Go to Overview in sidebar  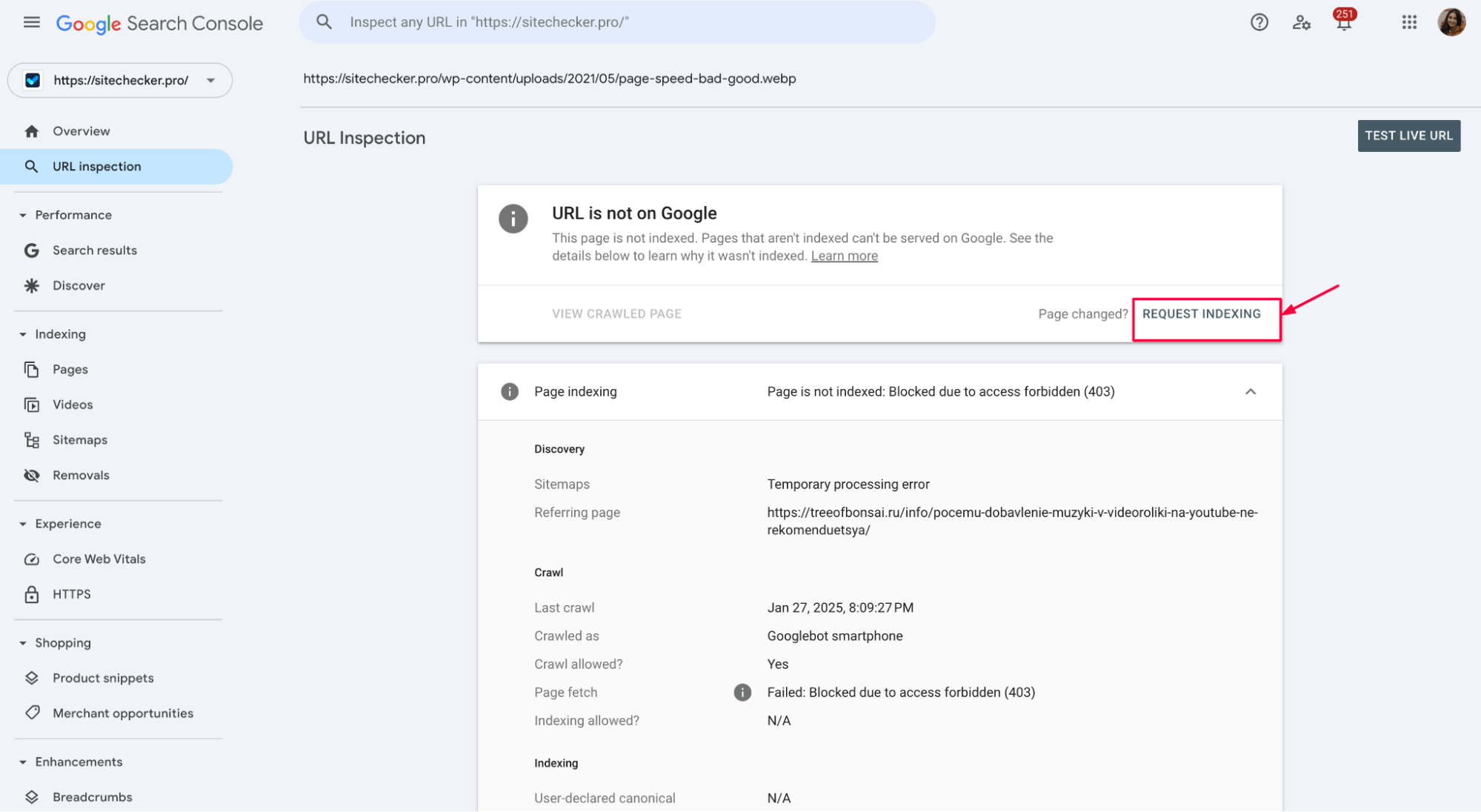tap(117, 131)
